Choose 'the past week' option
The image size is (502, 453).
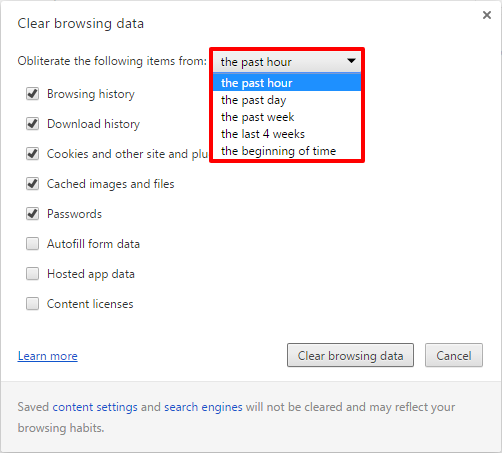pos(287,117)
